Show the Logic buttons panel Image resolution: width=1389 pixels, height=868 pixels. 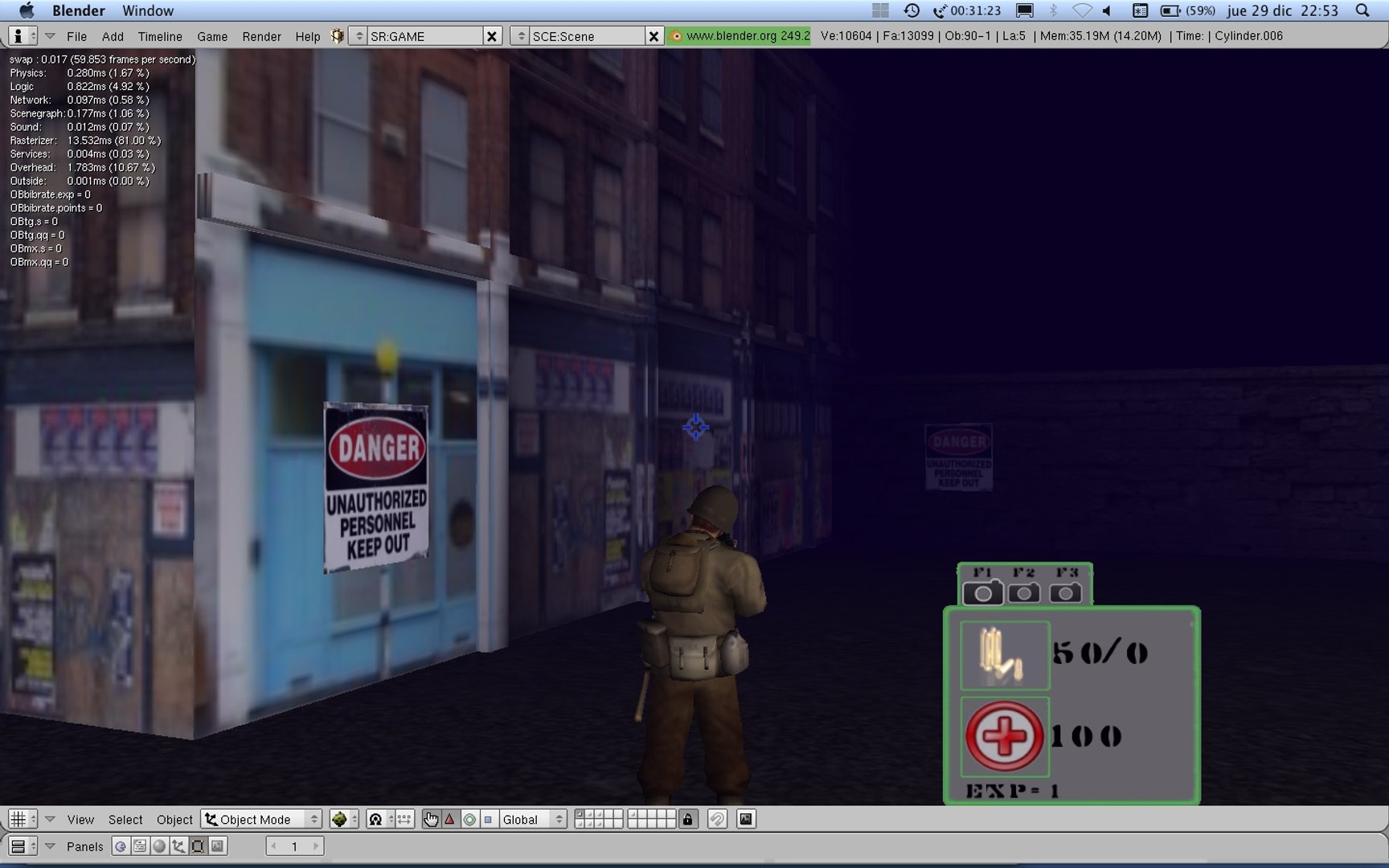pos(121,846)
